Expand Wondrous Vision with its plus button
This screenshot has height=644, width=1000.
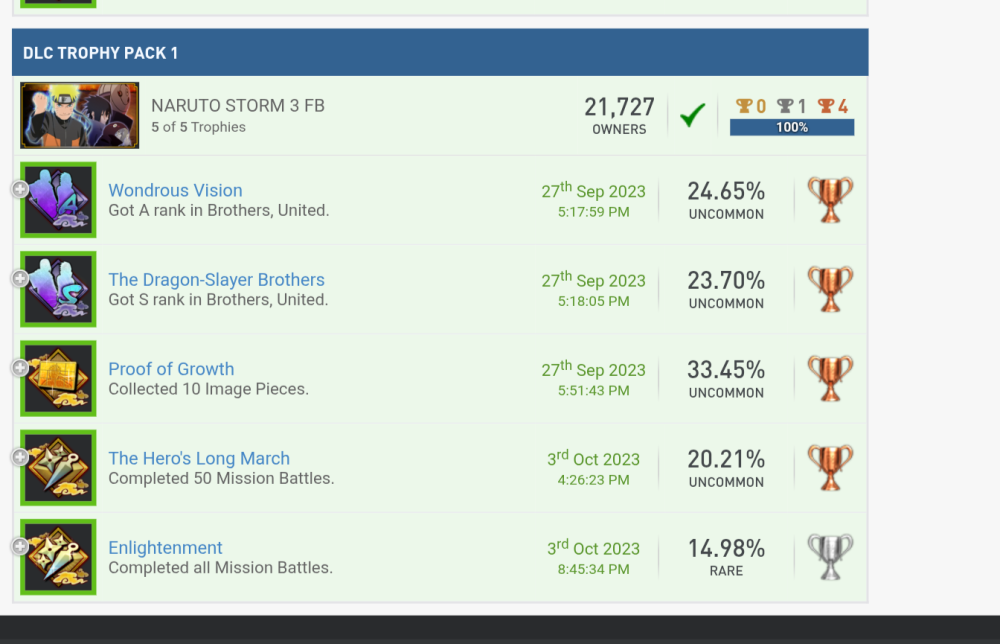pyautogui.click(x=20, y=189)
